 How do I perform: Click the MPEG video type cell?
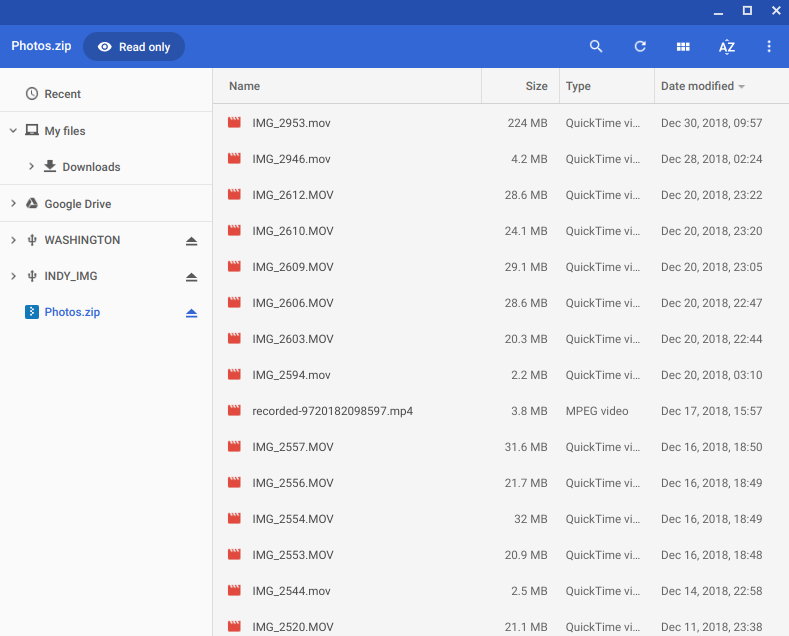click(597, 411)
